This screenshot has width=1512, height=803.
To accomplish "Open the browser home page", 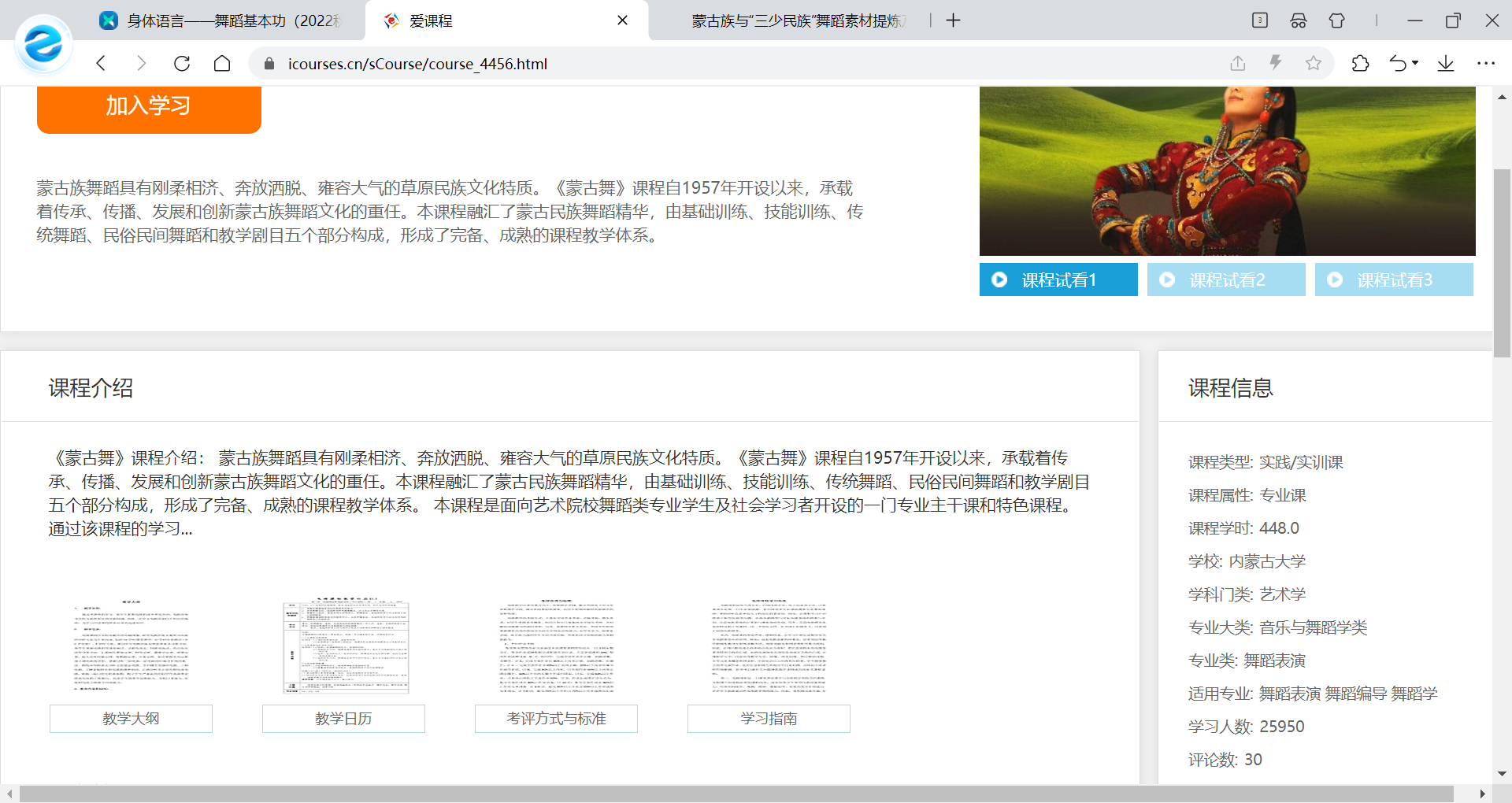I will coord(222,63).
